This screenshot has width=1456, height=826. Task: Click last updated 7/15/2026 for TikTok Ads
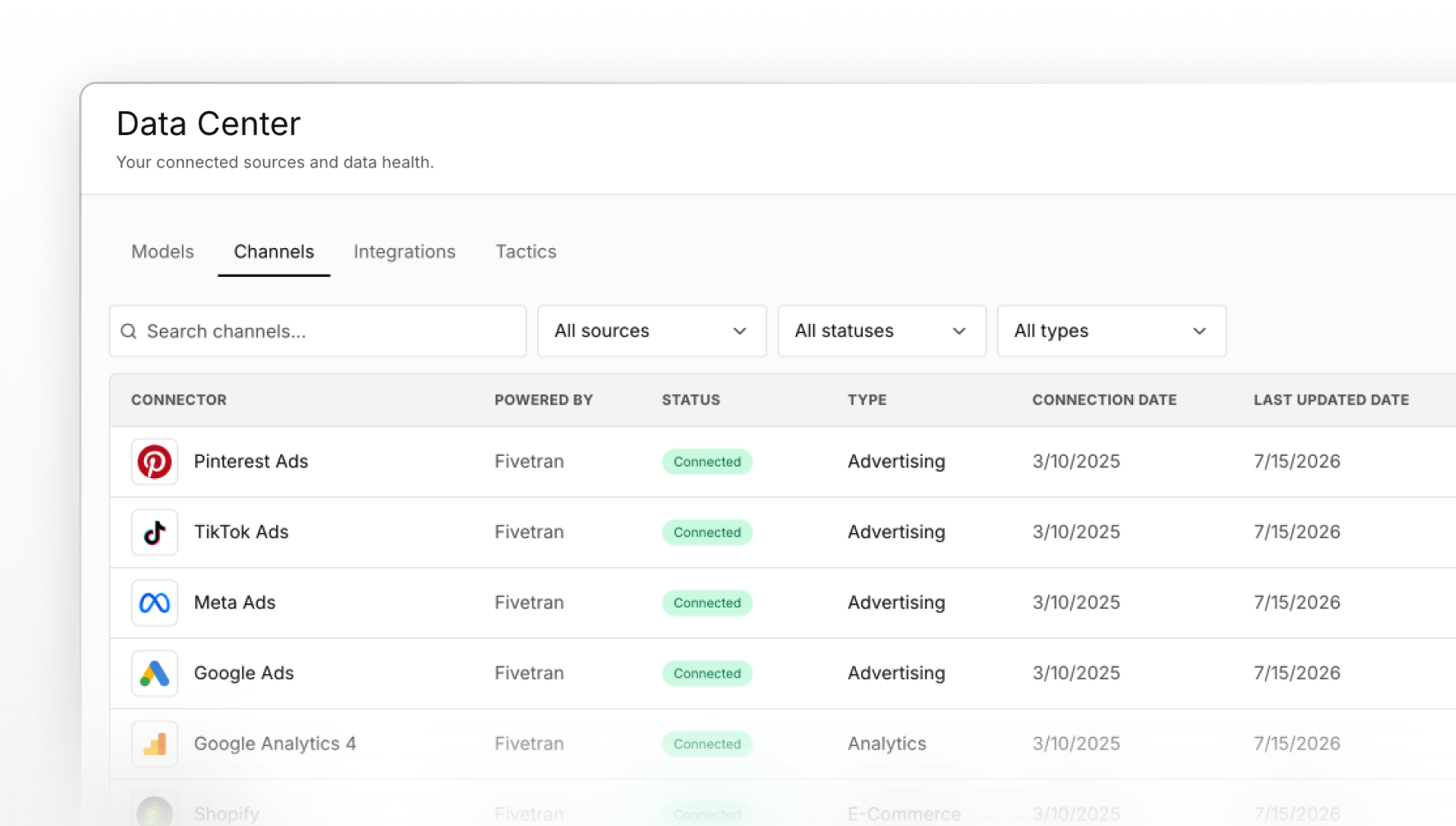tap(1297, 533)
